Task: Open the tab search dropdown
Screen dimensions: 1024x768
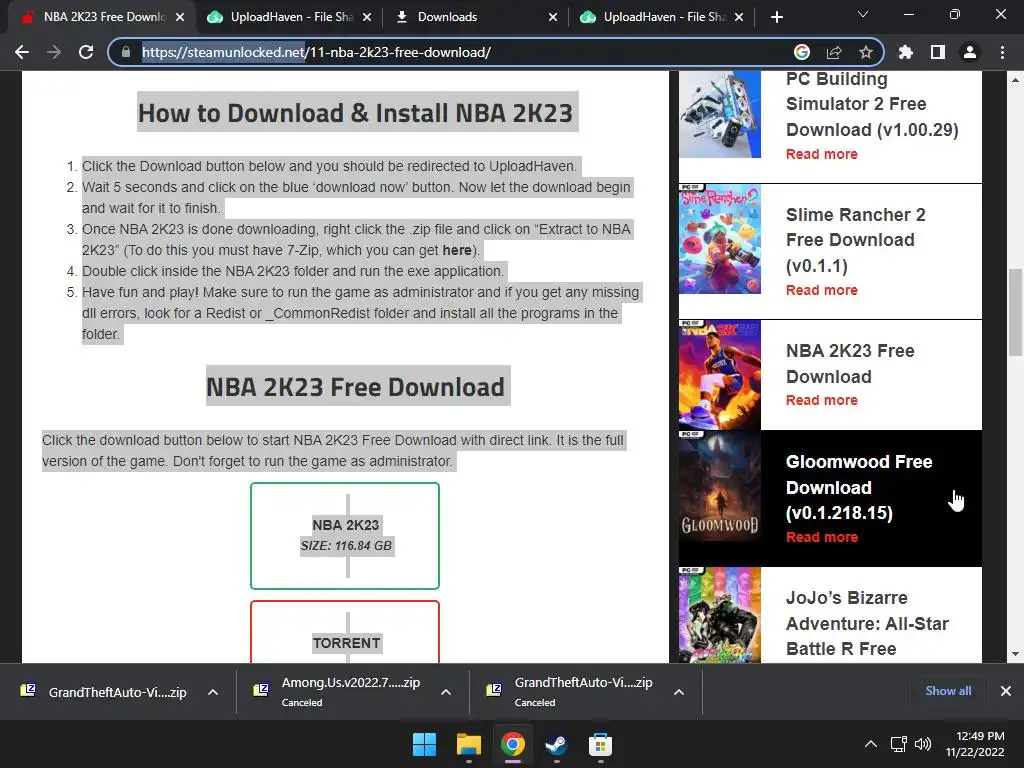Action: pos(863,14)
